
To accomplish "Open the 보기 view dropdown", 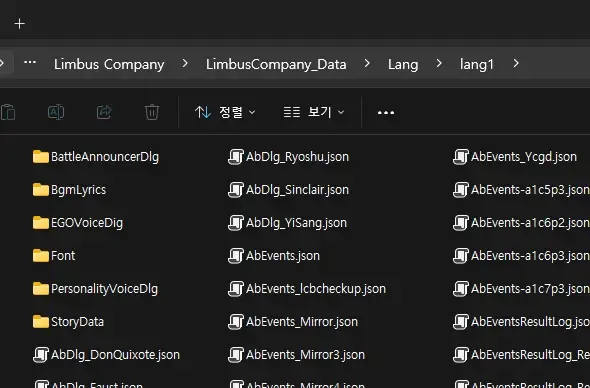I will pos(314,112).
